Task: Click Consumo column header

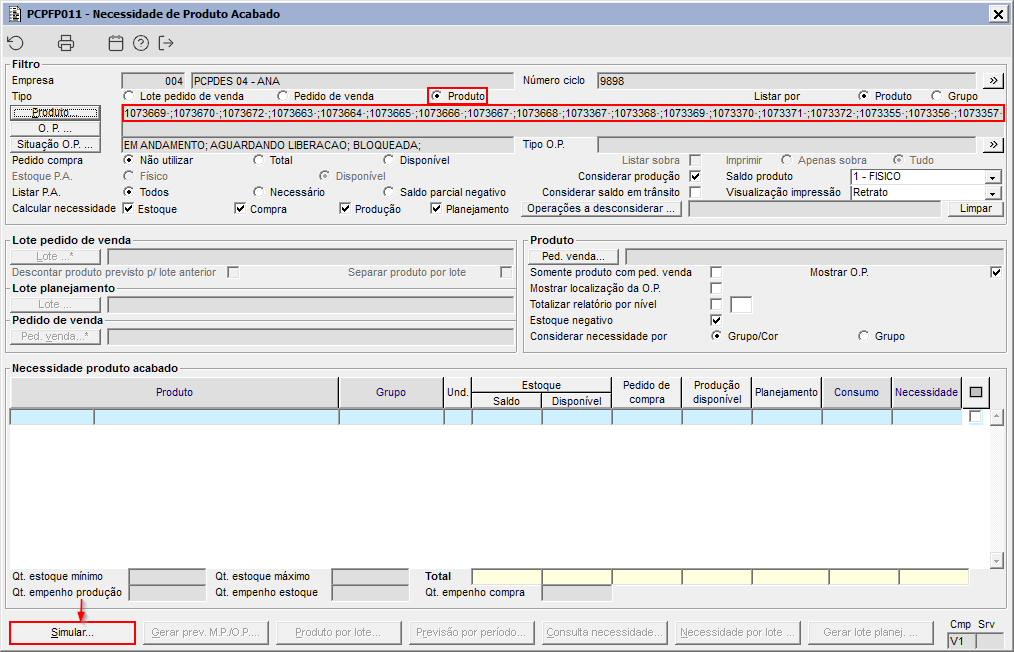Action: [x=856, y=392]
